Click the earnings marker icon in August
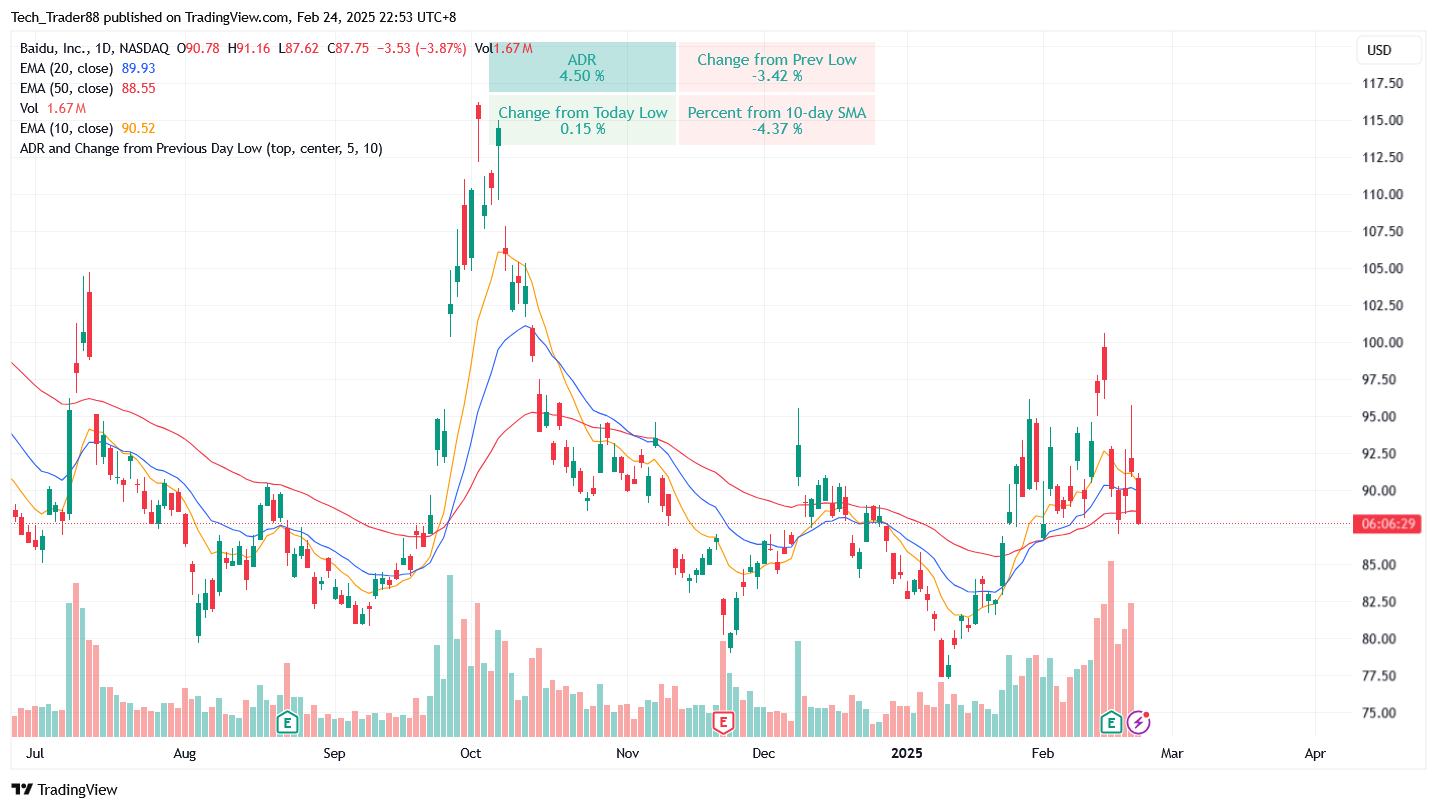1437x809 pixels. click(x=287, y=721)
